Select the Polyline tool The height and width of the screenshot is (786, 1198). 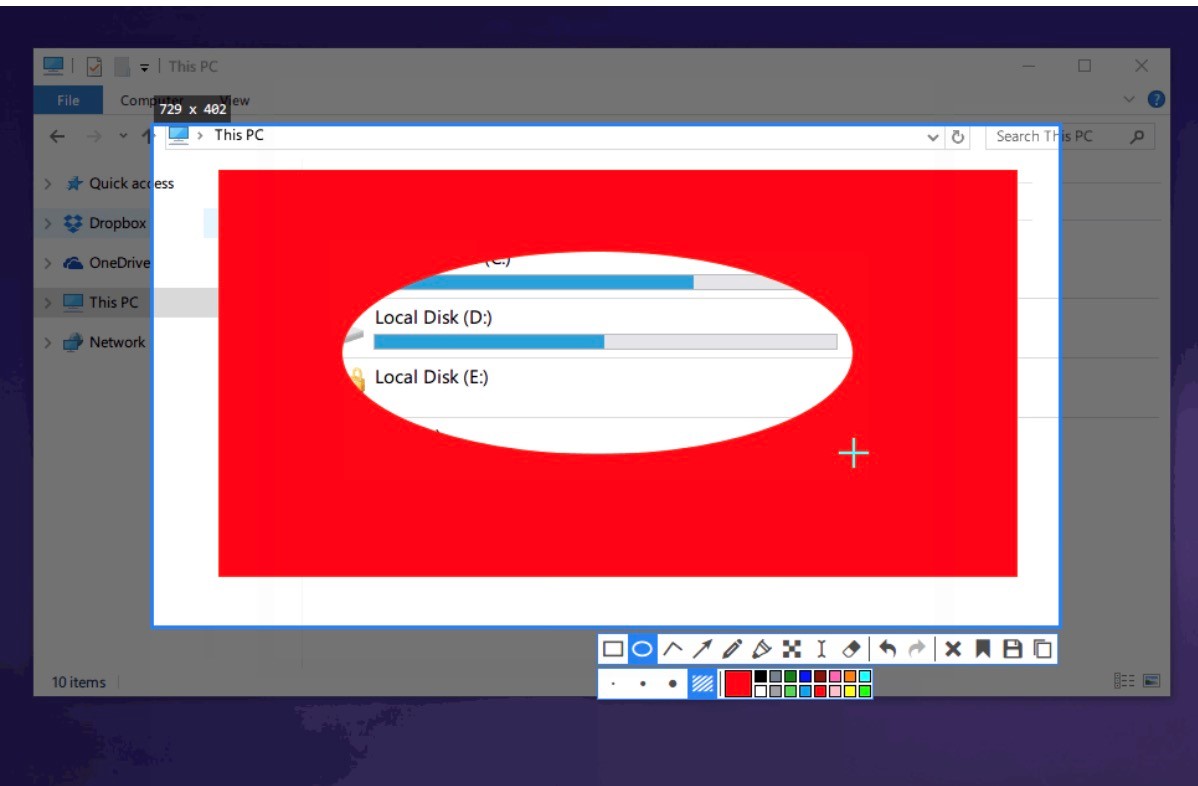pyautogui.click(x=672, y=649)
